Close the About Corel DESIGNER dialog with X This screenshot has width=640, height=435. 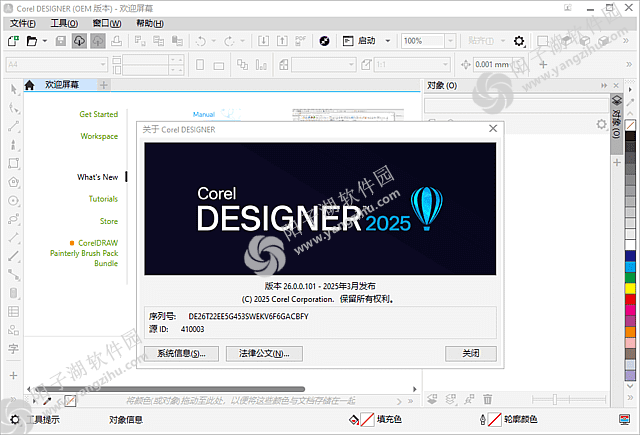coord(493,129)
